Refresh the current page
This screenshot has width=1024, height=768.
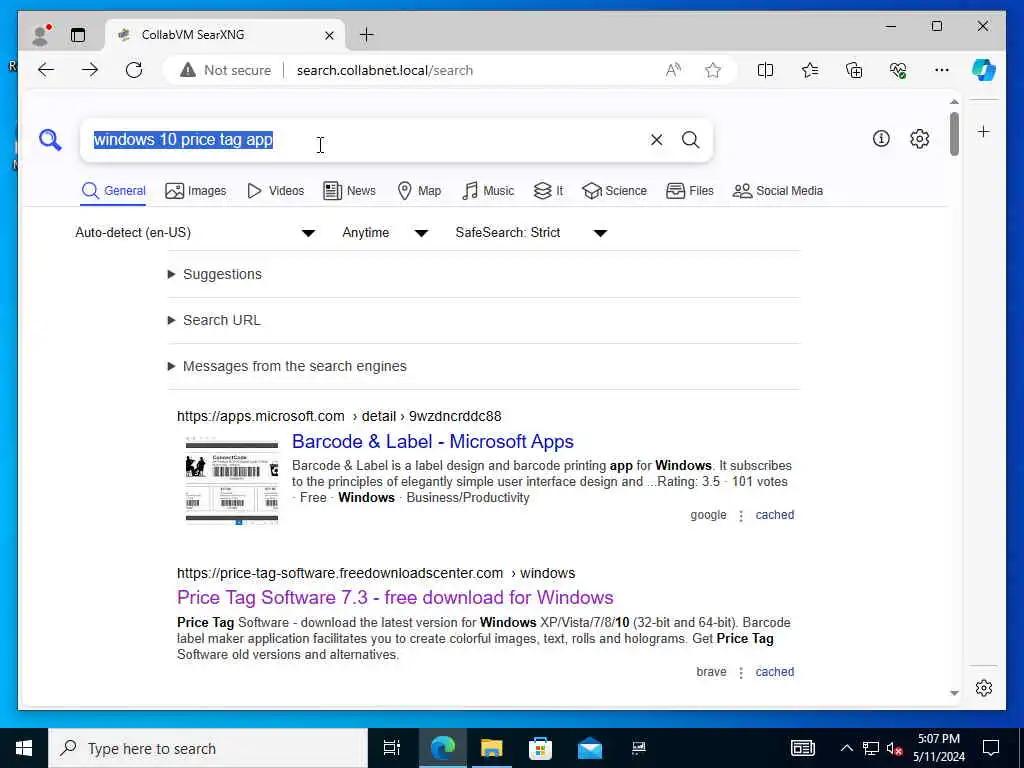point(134,70)
